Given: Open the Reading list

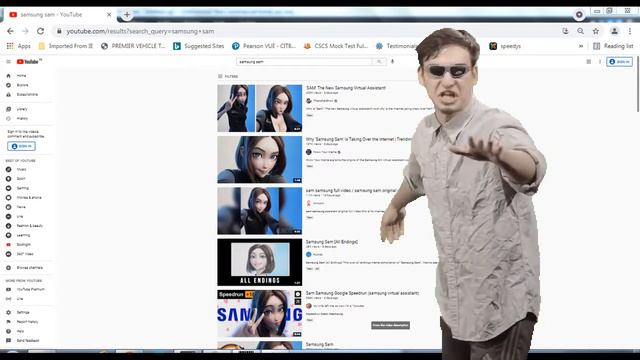Looking at the screenshot, I should [613, 46].
